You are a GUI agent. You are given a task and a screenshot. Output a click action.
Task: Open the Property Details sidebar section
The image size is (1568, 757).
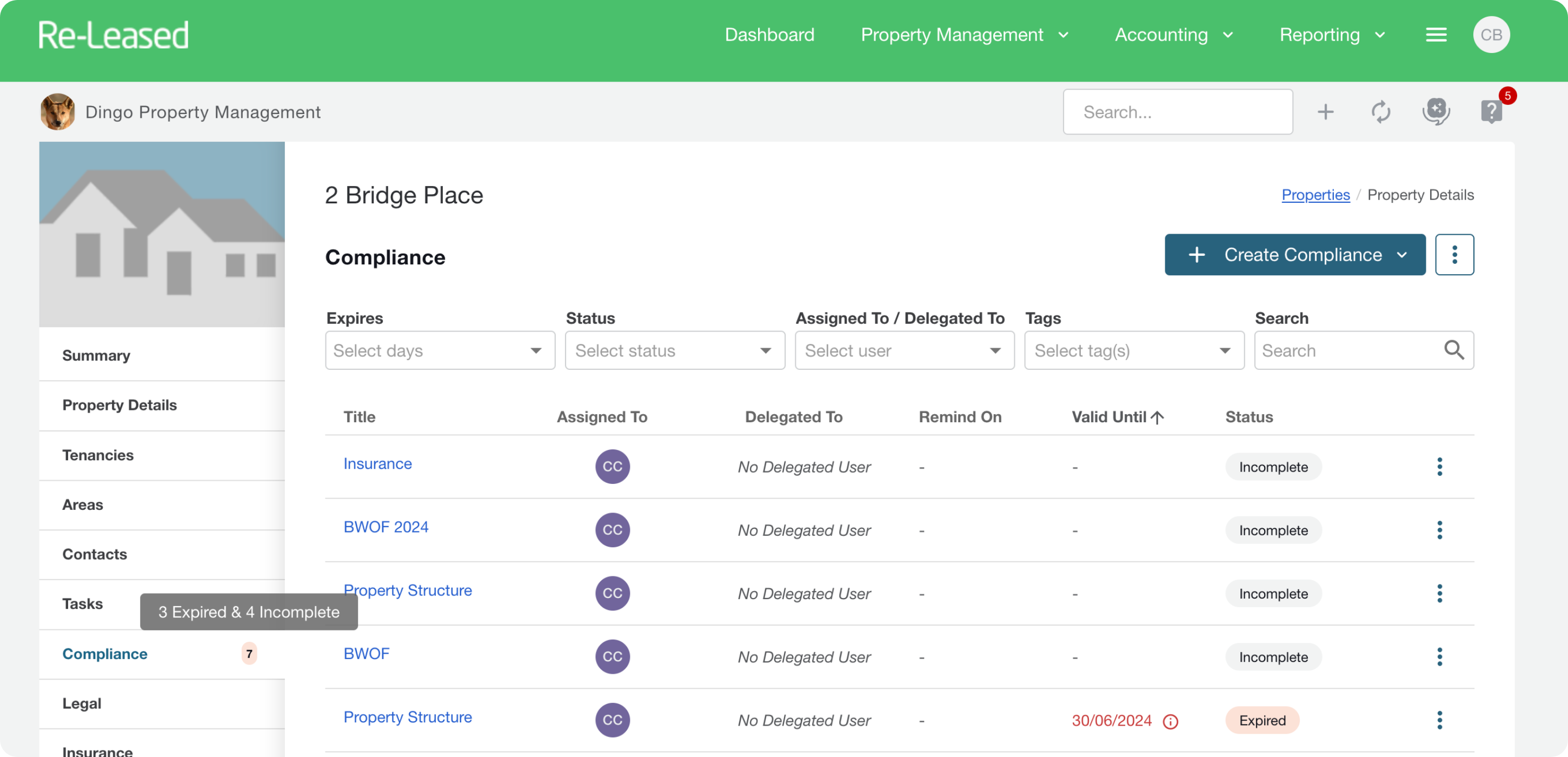point(162,406)
